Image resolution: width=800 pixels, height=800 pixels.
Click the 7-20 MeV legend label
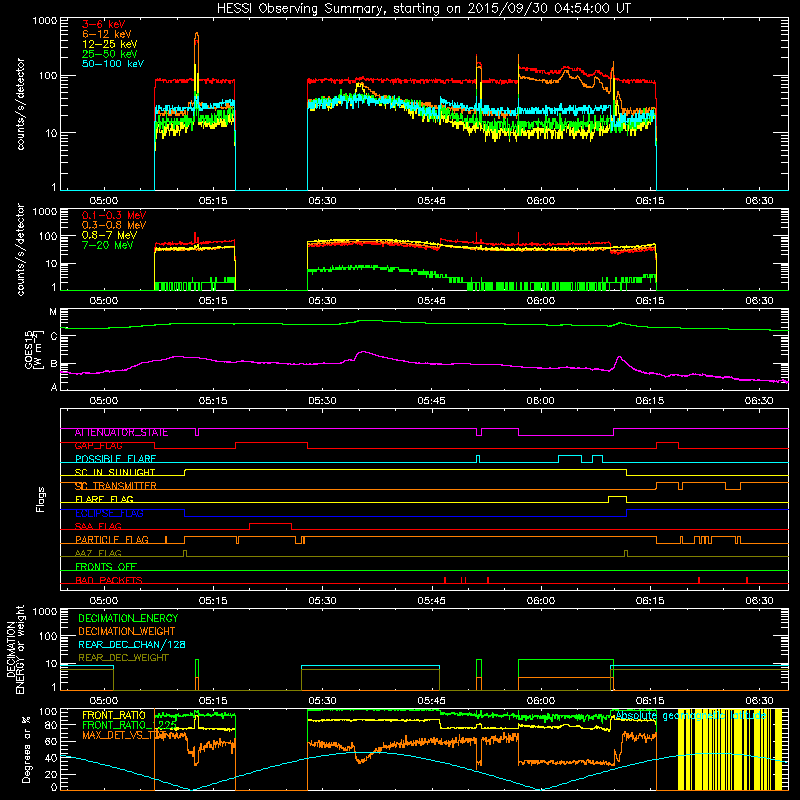pyautogui.click(x=108, y=245)
